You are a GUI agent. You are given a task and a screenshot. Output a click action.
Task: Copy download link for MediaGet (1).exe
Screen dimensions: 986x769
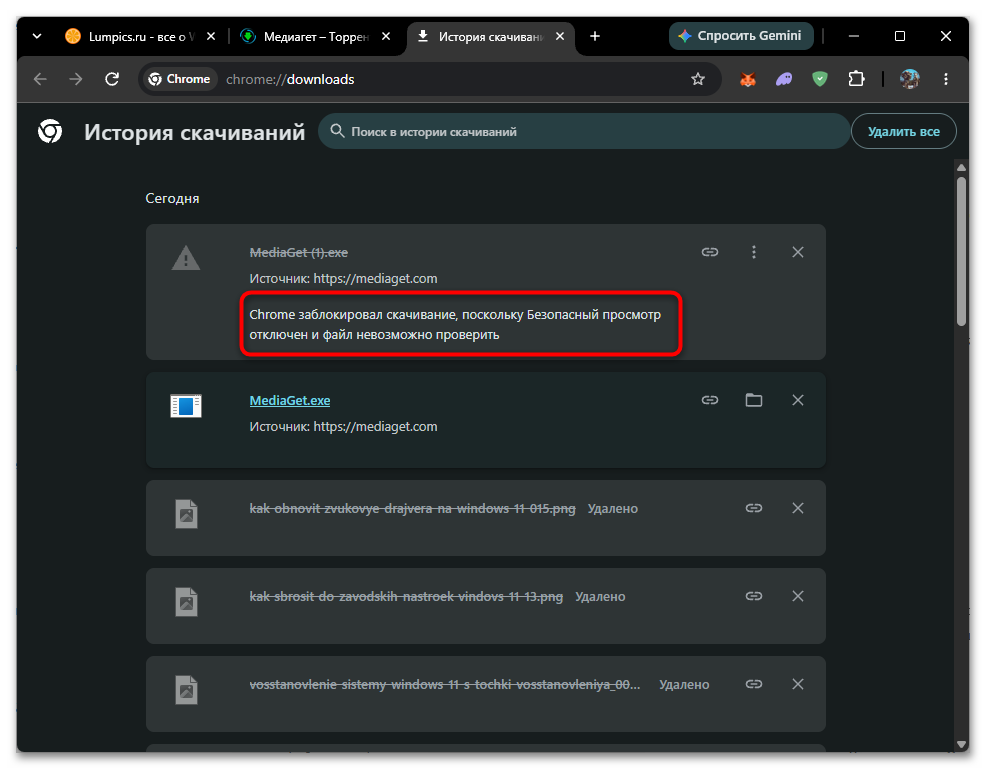710,252
